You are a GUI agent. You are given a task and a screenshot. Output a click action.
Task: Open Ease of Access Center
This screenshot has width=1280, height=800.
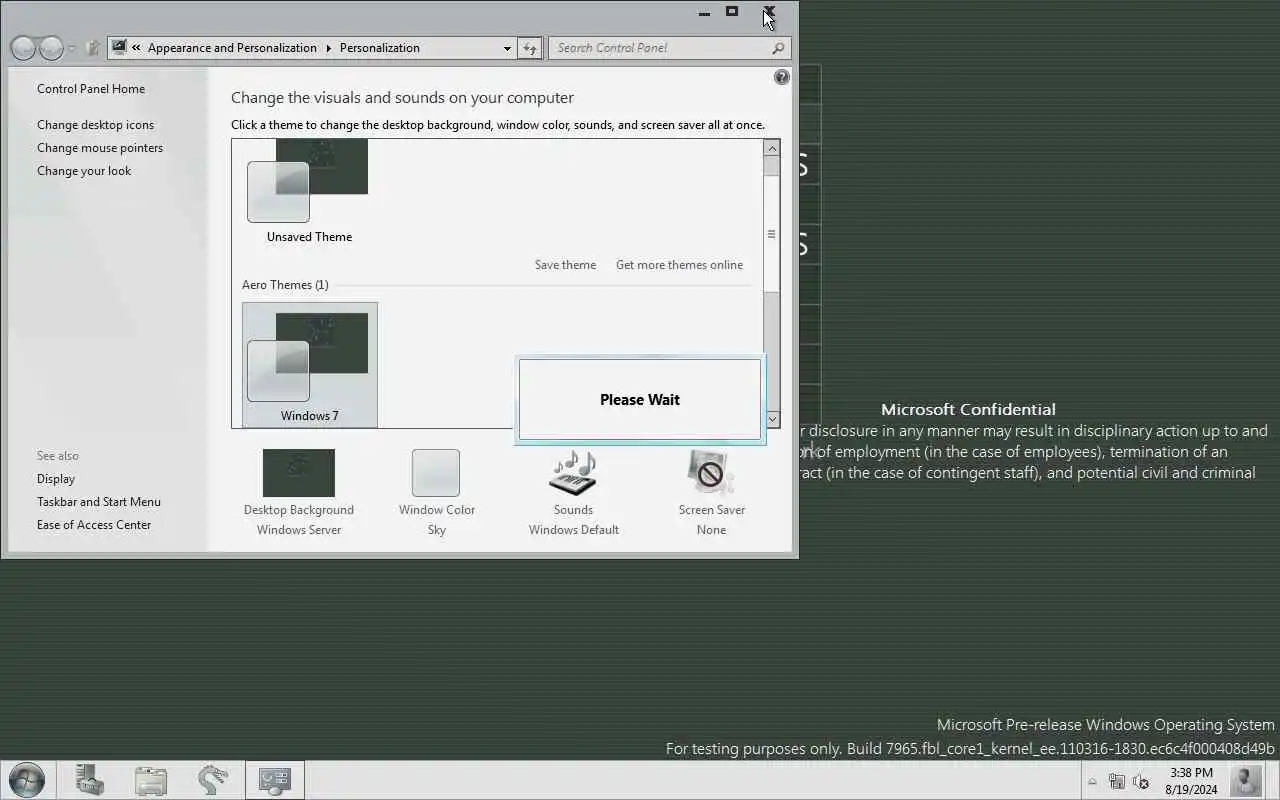tap(94, 525)
